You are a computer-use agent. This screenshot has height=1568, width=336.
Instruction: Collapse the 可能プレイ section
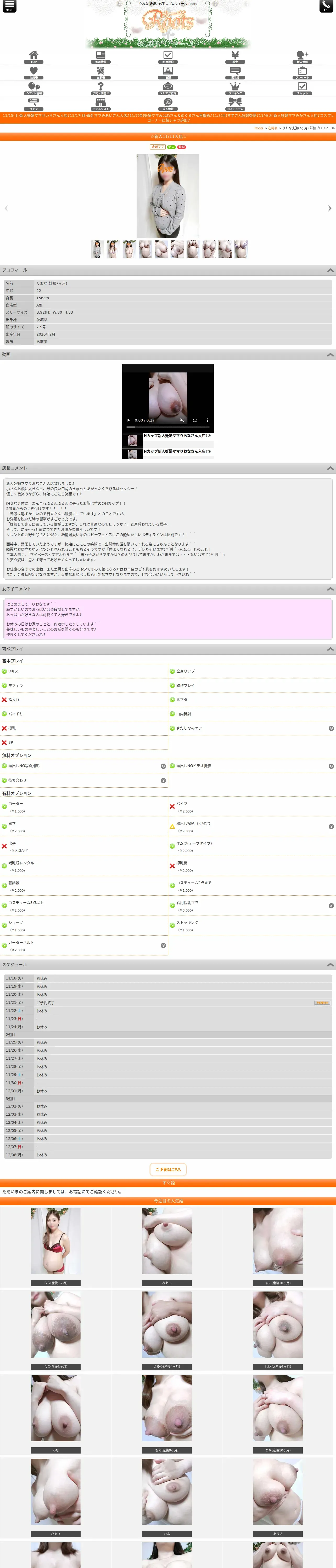pyautogui.click(x=331, y=649)
